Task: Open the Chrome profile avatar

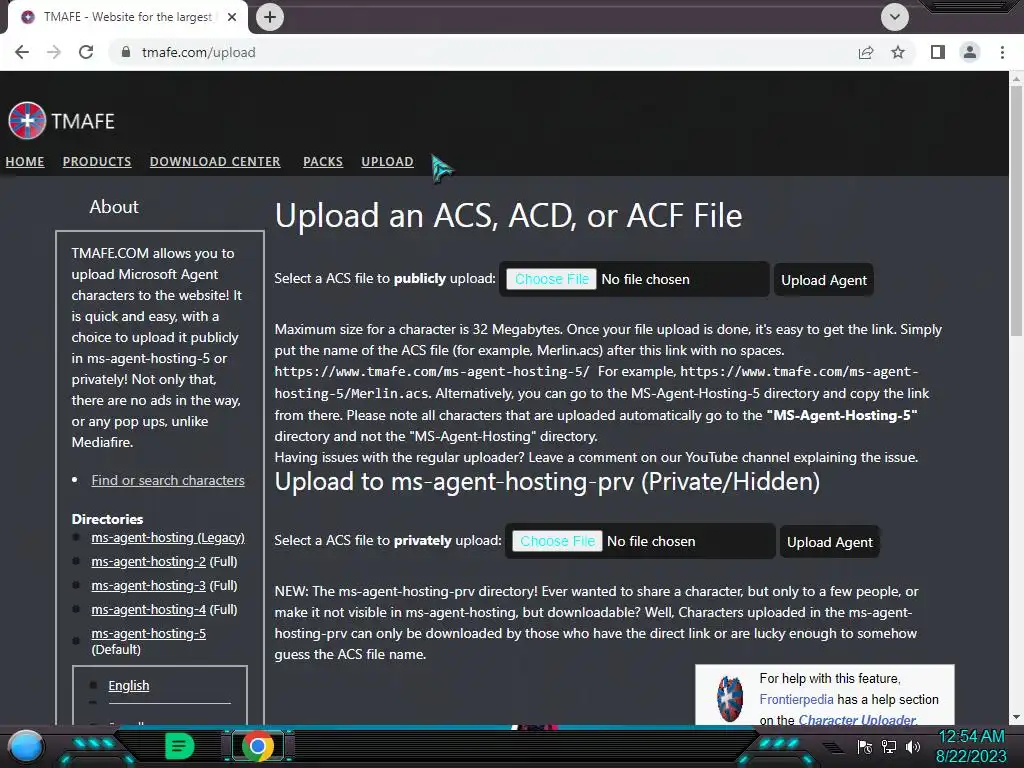Action: pos(970,52)
